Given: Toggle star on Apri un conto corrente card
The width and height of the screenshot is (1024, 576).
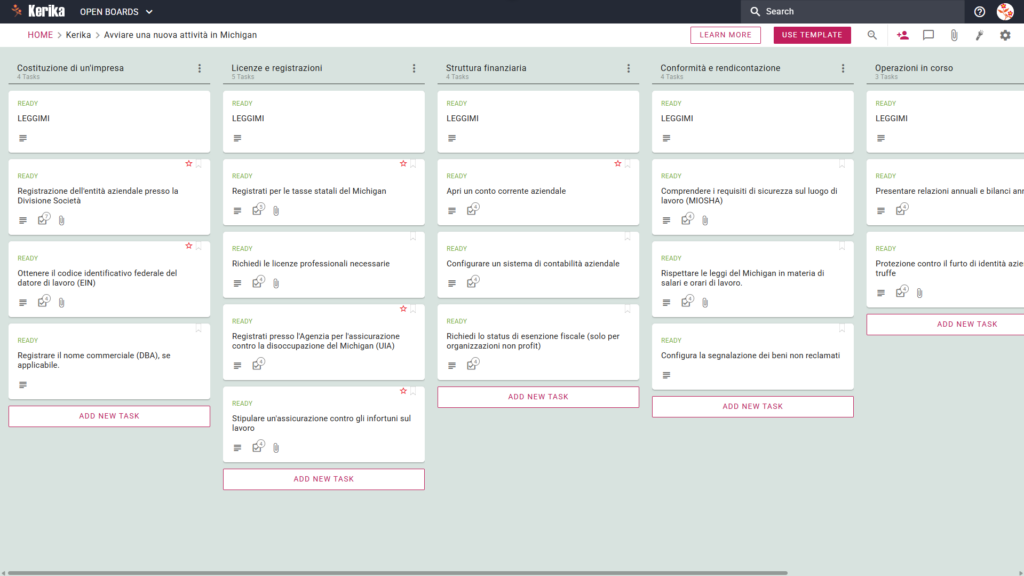Looking at the screenshot, I should coord(617,164).
